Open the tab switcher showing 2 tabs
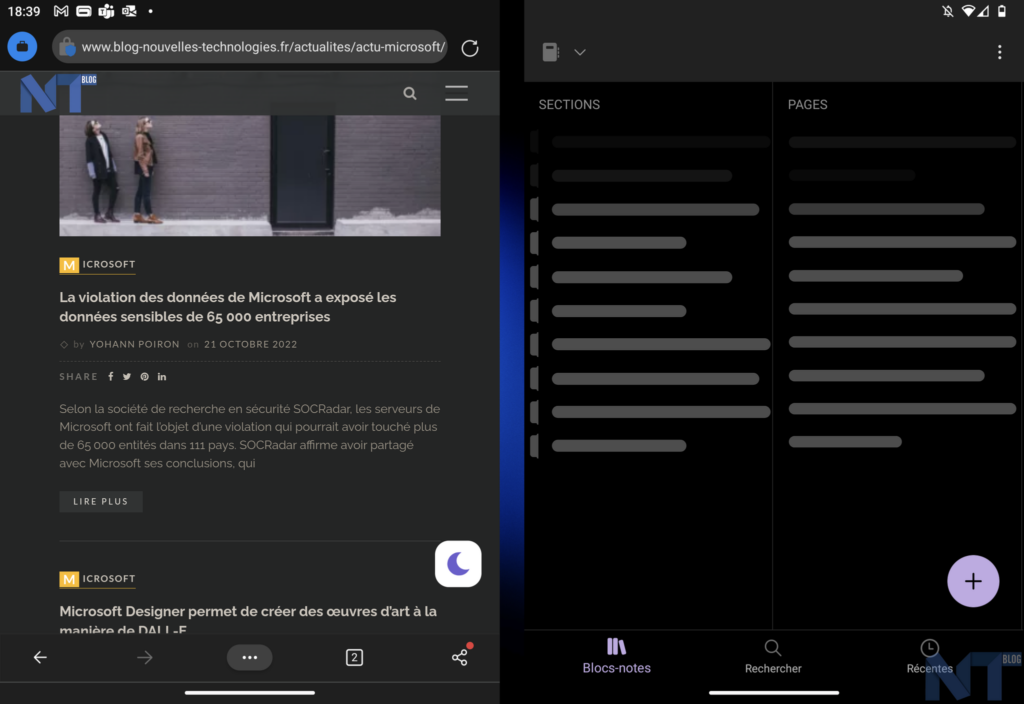 [x=354, y=657]
